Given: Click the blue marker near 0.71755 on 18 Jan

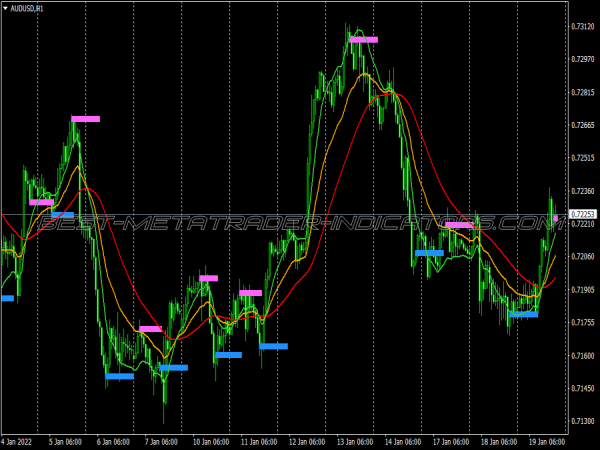Looking at the screenshot, I should (523, 314).
